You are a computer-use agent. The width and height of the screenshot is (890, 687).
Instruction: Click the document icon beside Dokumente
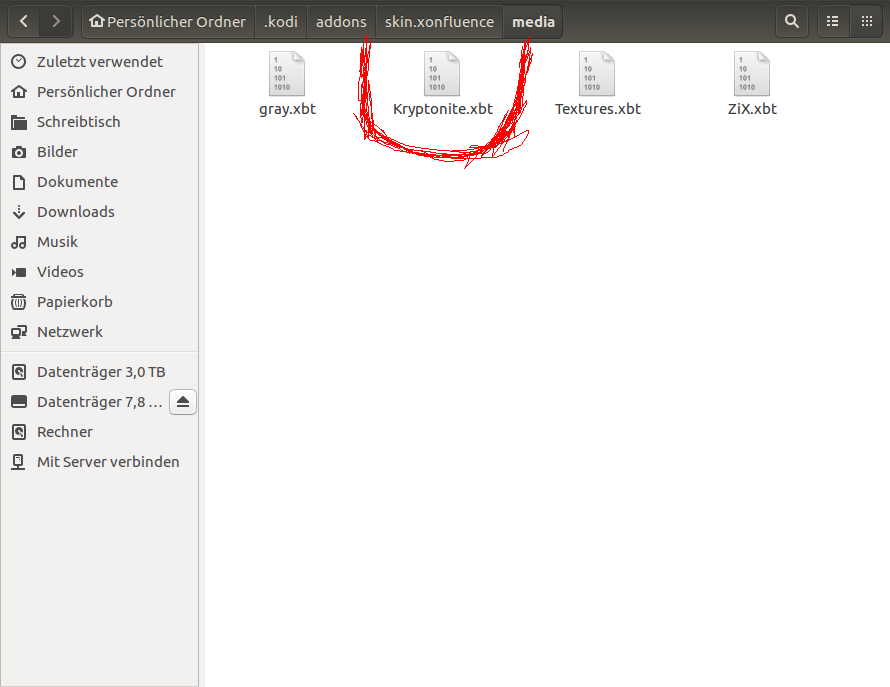pos(19,182)
